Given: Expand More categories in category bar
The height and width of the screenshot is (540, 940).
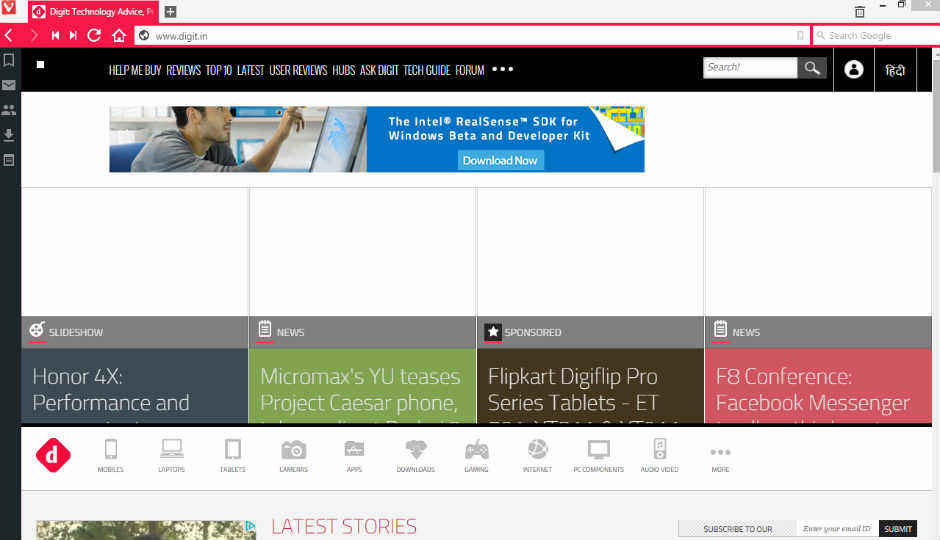Looking at the screenshot, I should pyautogui.click(x=720, y=458).
